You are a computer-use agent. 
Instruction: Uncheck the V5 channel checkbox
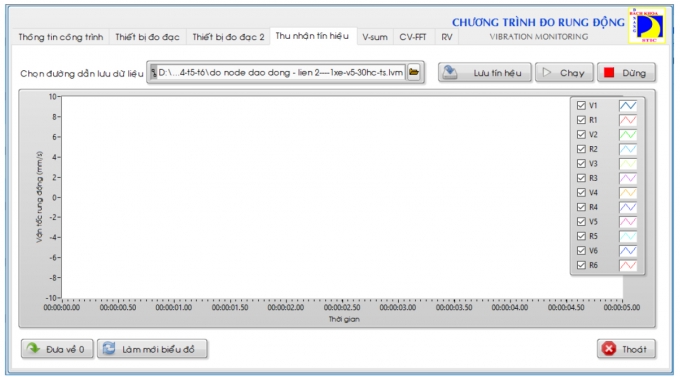(581, 222)
